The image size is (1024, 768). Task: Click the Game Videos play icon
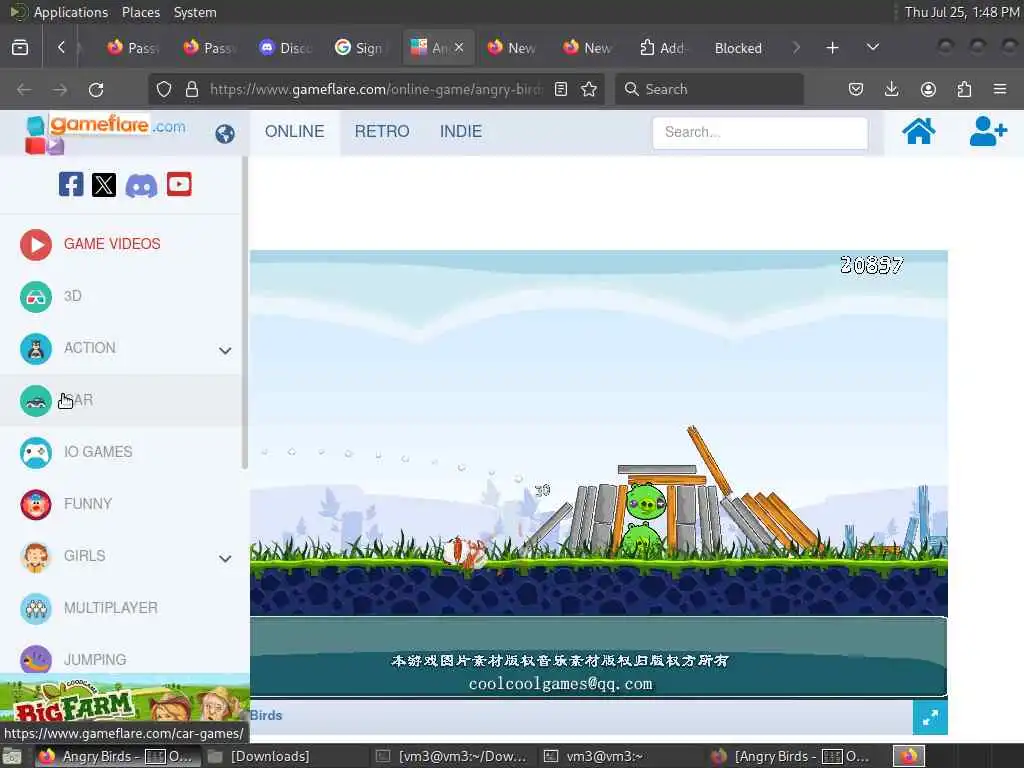[36, 245]
